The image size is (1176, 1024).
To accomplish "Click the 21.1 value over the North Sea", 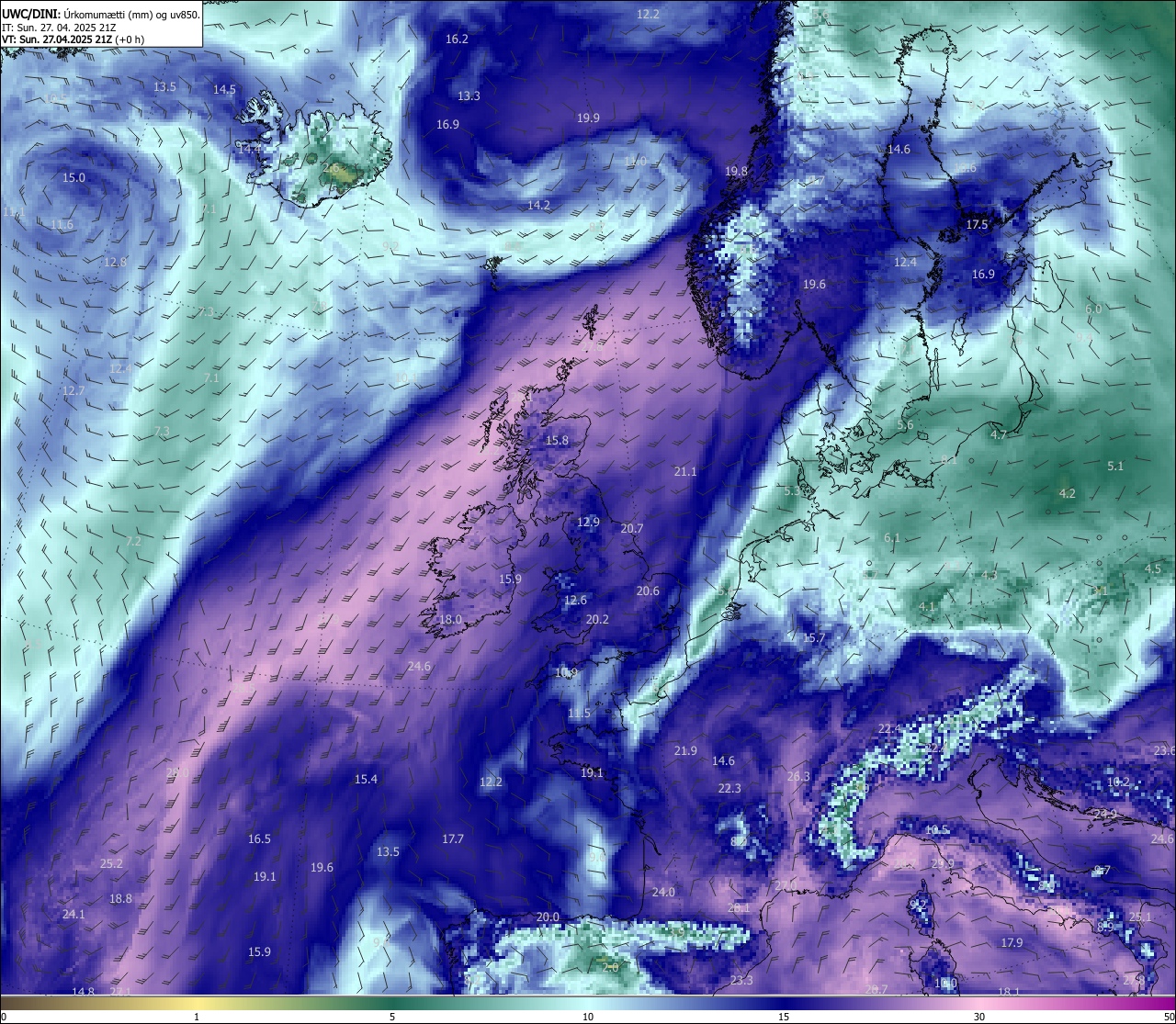I will 684,472.
